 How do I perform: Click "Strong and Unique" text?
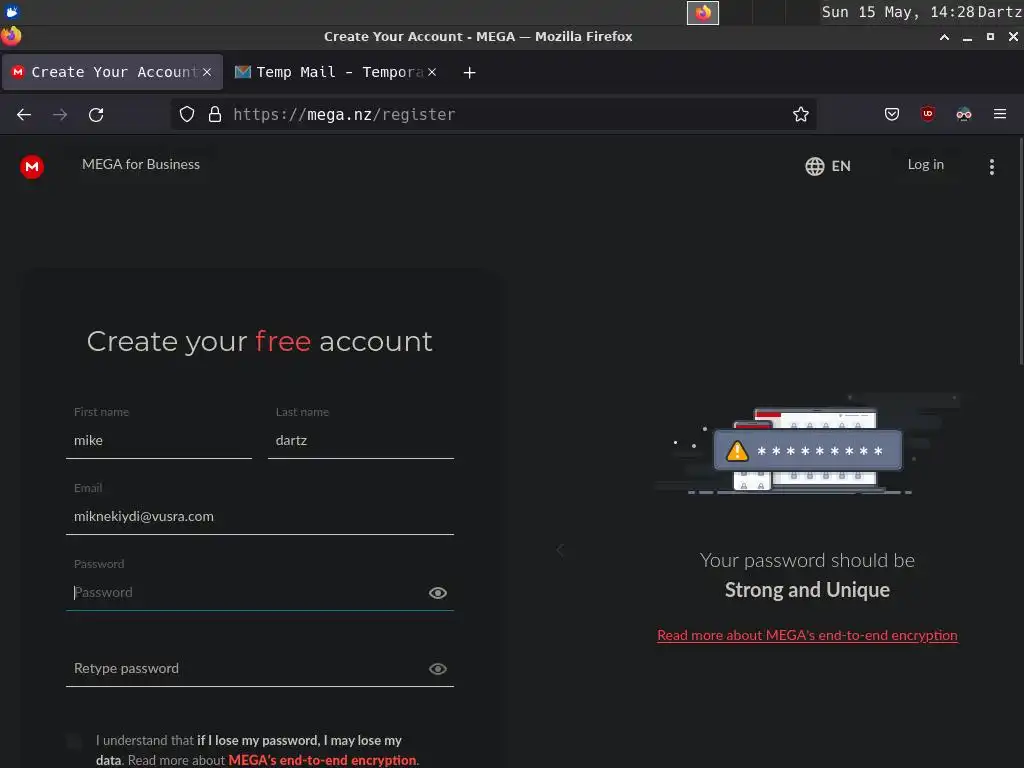807,590
